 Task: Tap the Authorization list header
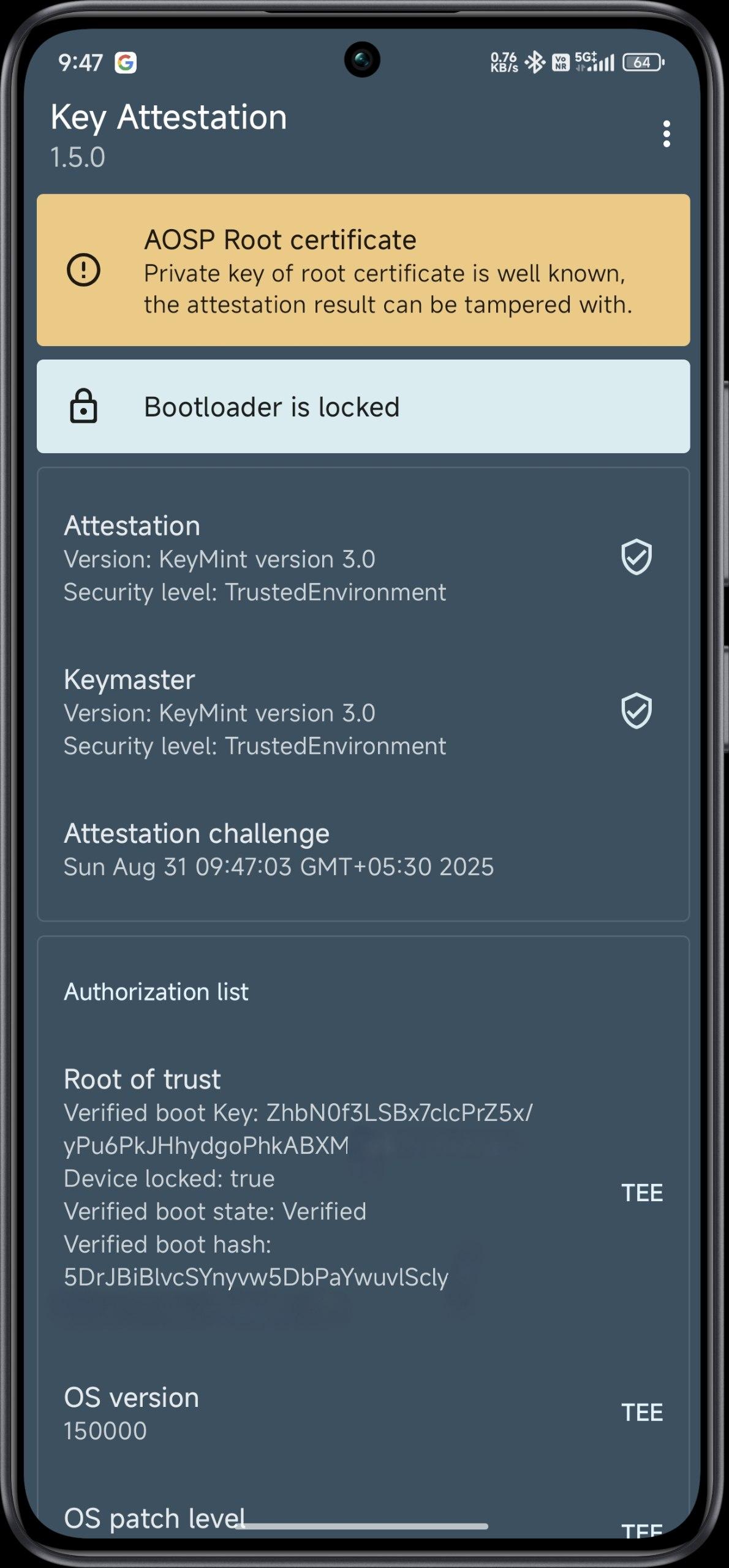point(156,992)
